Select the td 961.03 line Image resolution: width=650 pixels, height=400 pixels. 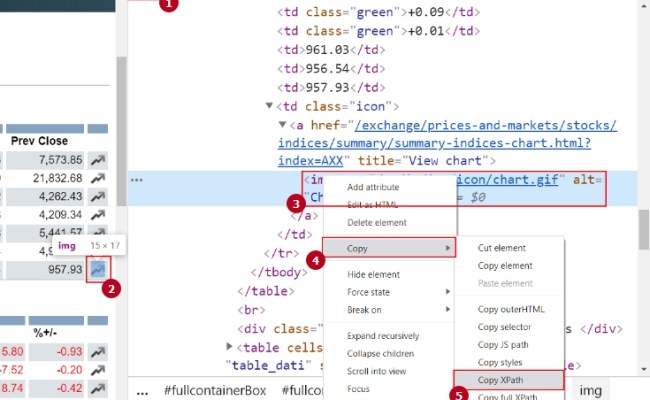point(331,50)
